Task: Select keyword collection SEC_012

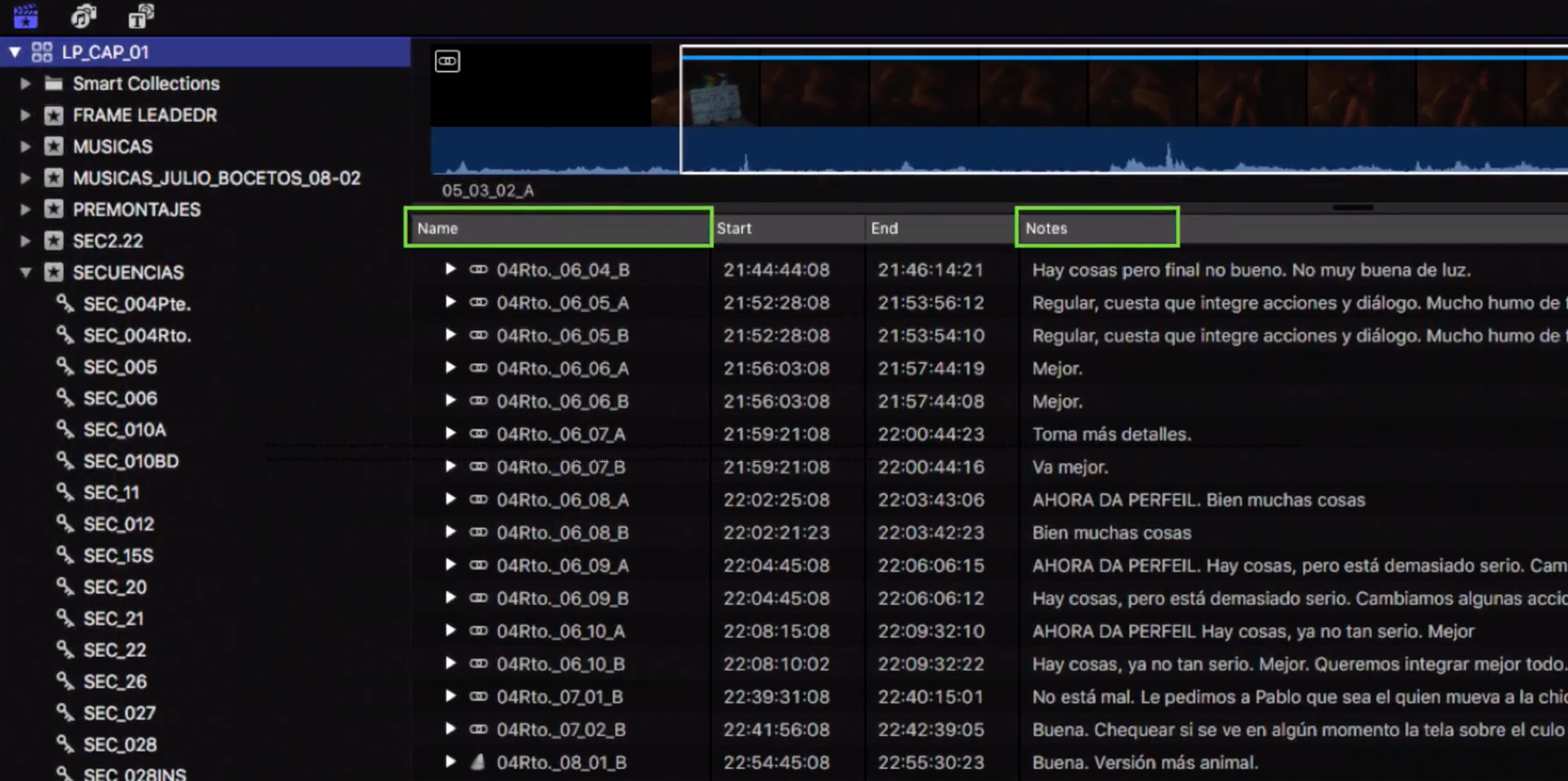Action: [119, 524]
